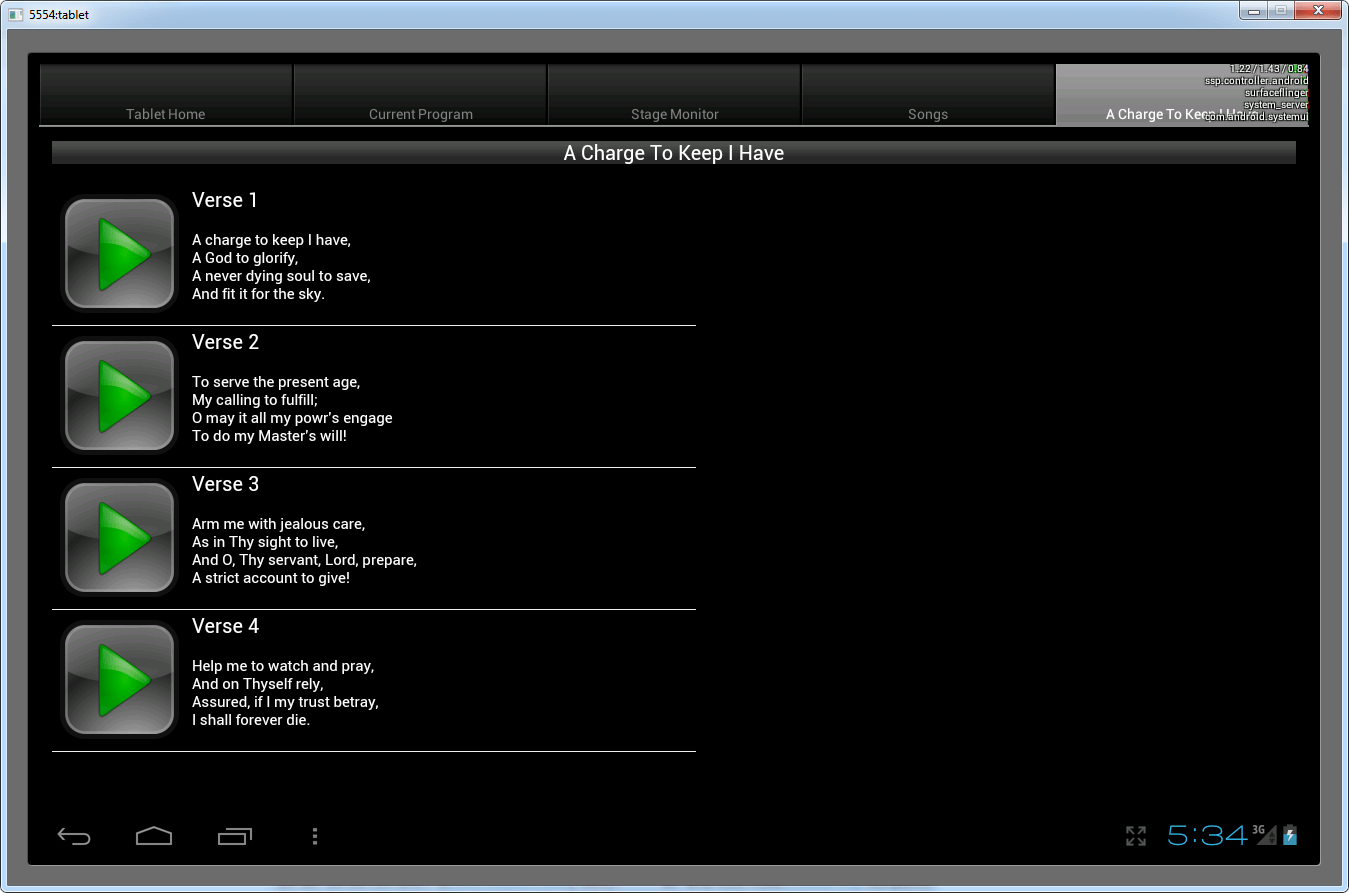Click the 5:34 system clock

[x=1207, y=835]
